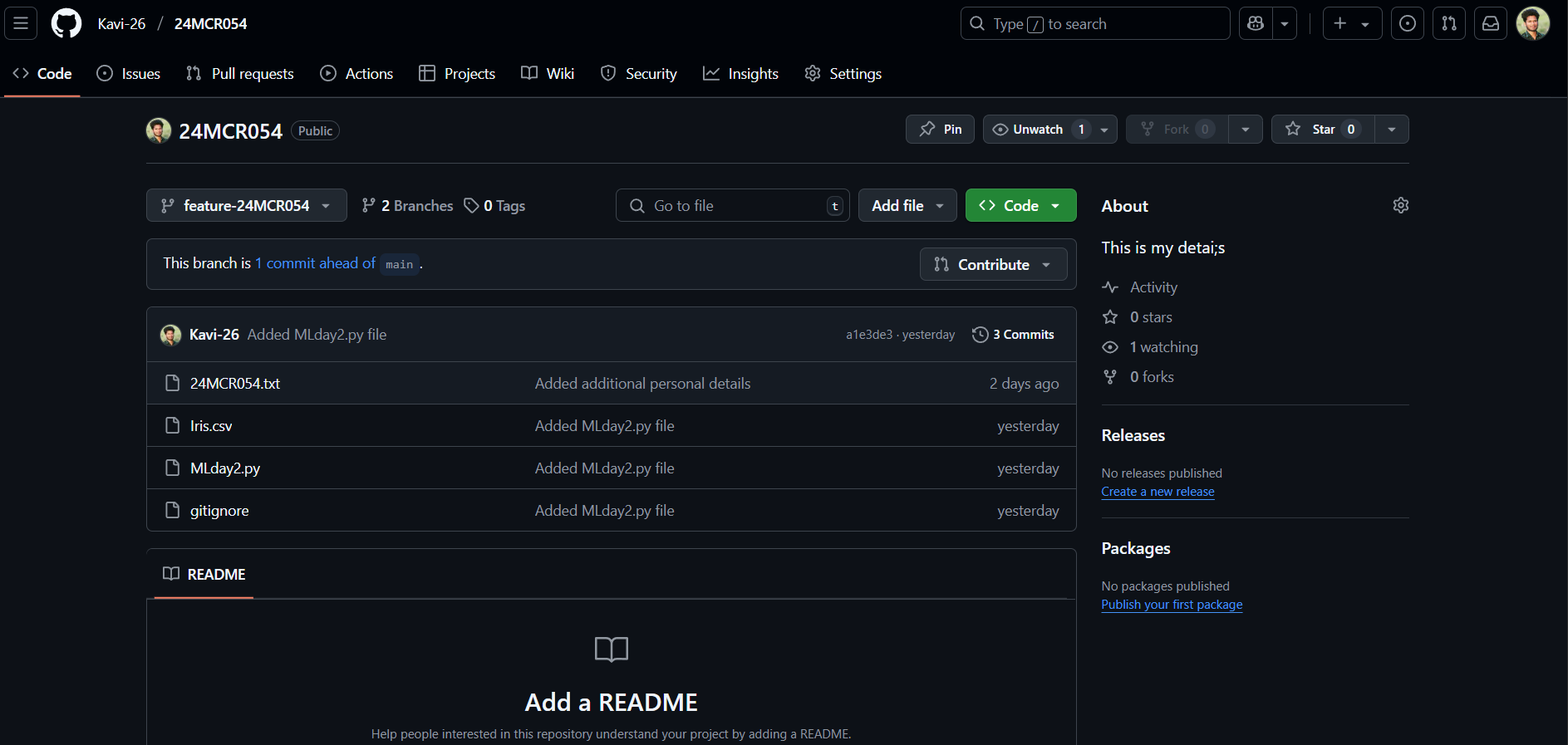Open the Copilot chat icon
This screenshot has width=1568, height=745.
tap(1256, 23)
